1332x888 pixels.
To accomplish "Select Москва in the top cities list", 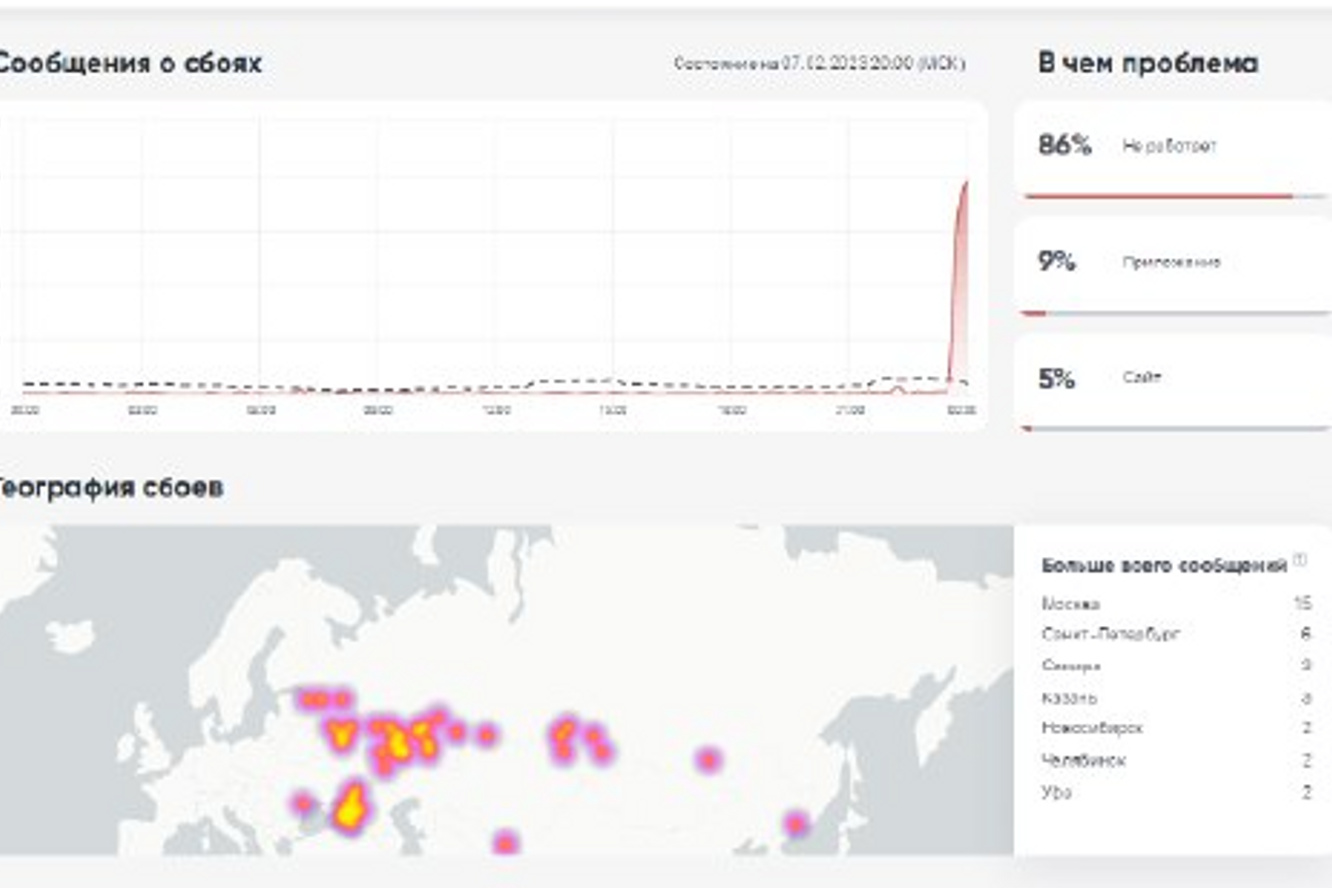I will pos(1071,604).
